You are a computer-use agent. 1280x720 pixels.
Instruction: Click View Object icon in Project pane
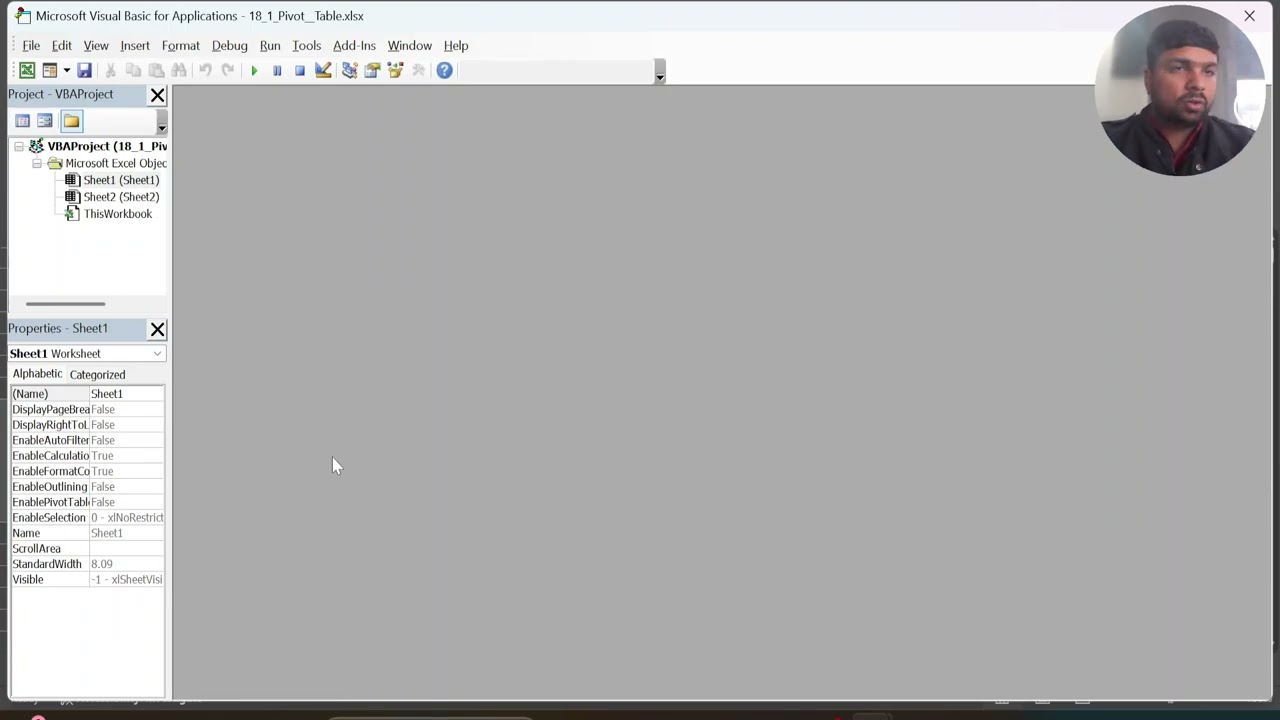point(45,121)
